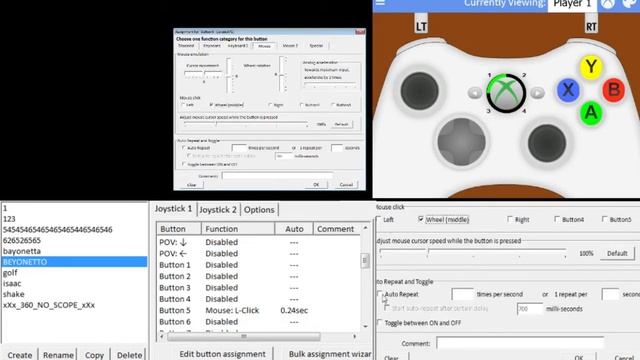Check Right option in small assignment dialog
Viewport: 640px width, 360px height.
(x=270, y=105)
